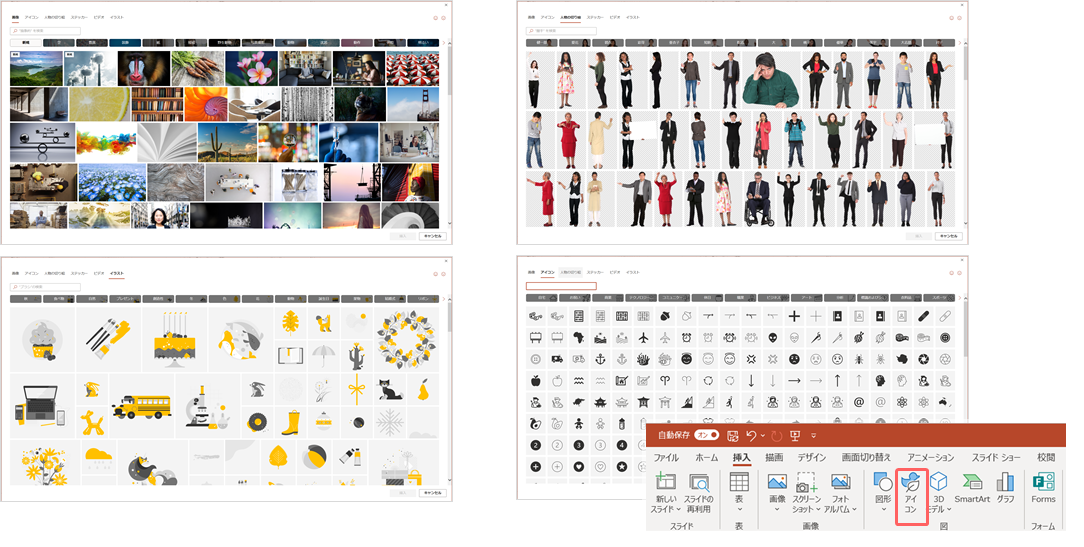Select the bold black plus sign icon
Screen dimensions: 1084x547
(794, 316)
